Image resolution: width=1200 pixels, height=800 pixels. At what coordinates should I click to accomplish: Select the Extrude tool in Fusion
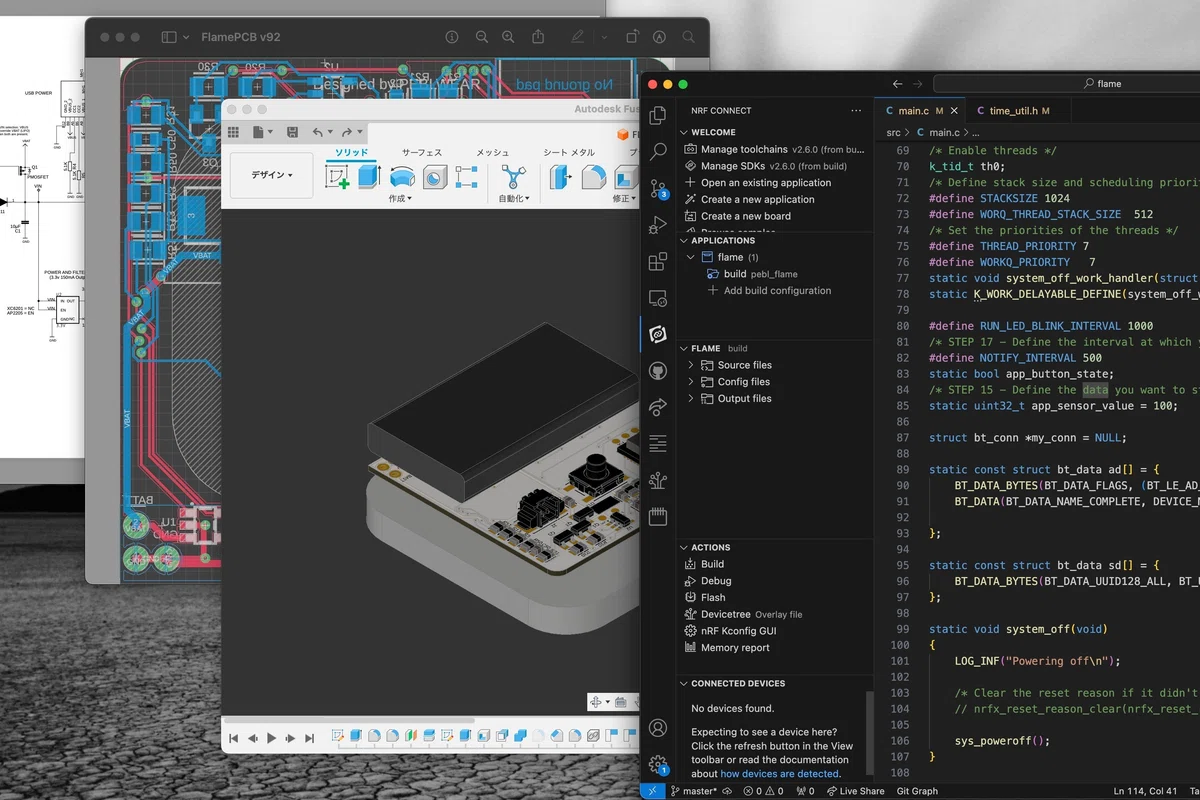pyautogui.click(x=369, y=178)
